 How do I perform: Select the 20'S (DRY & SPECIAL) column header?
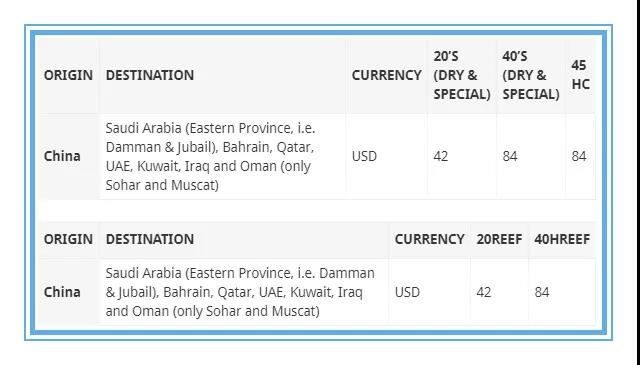coord(462,75)
